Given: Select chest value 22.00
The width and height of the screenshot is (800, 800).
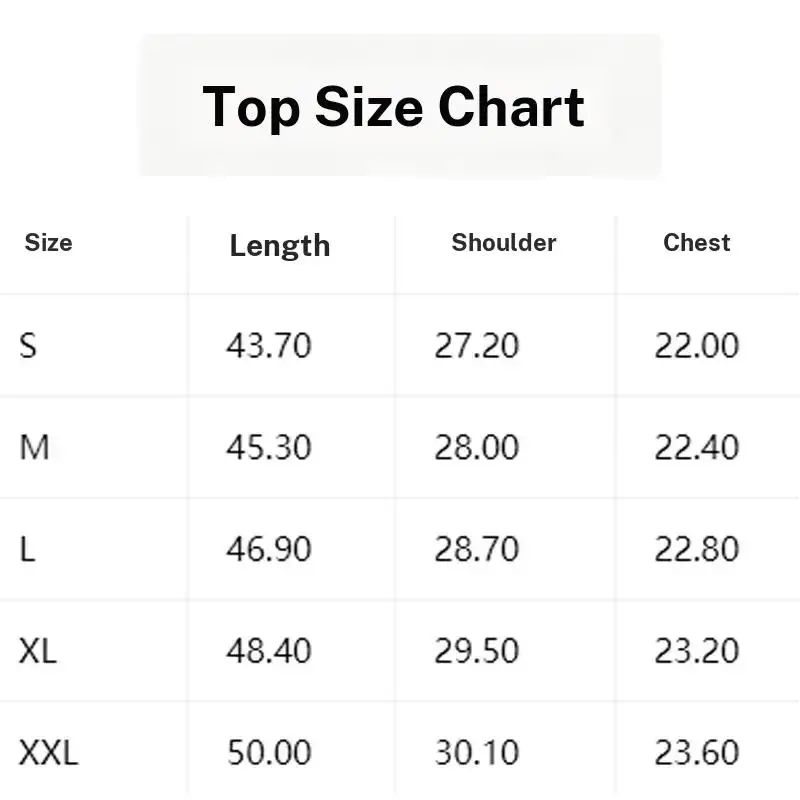Looking at the screenshot, I should 697,345.
